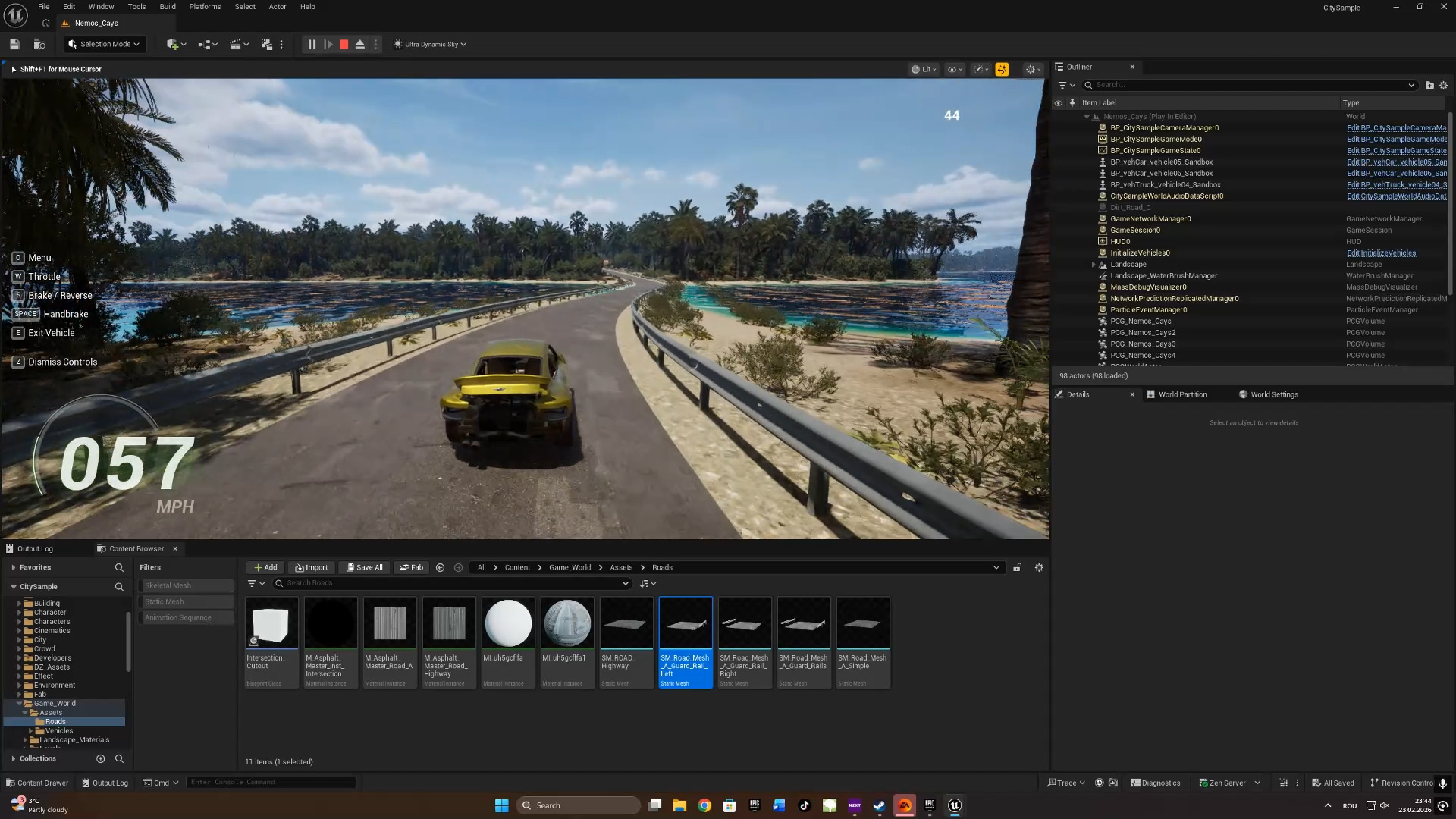This screenshot has height=819, width=1456.
Task: Open the Lit view mode dropdown
Action: click(x=924, y=69)
